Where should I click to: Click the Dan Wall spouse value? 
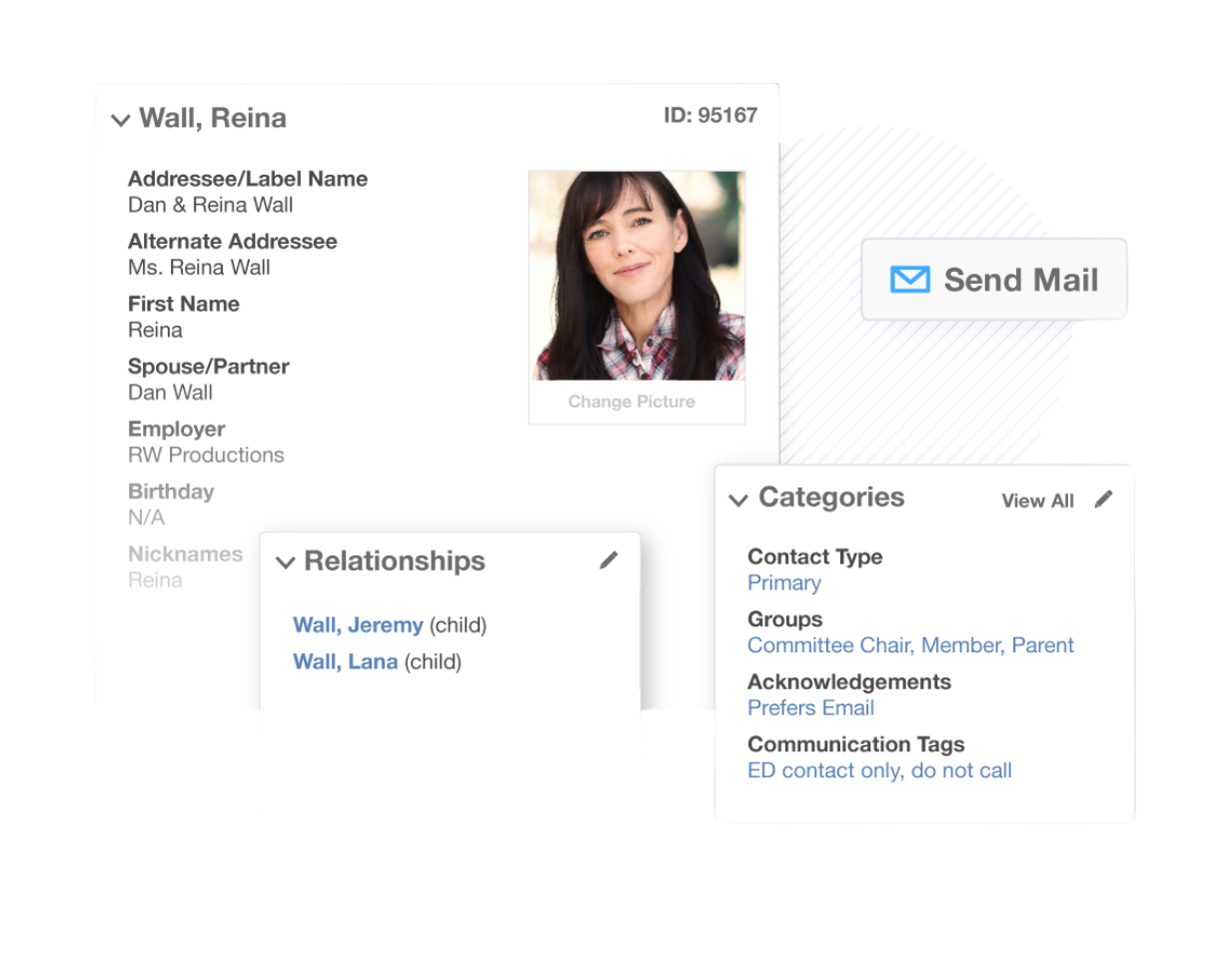pos(170,393)
